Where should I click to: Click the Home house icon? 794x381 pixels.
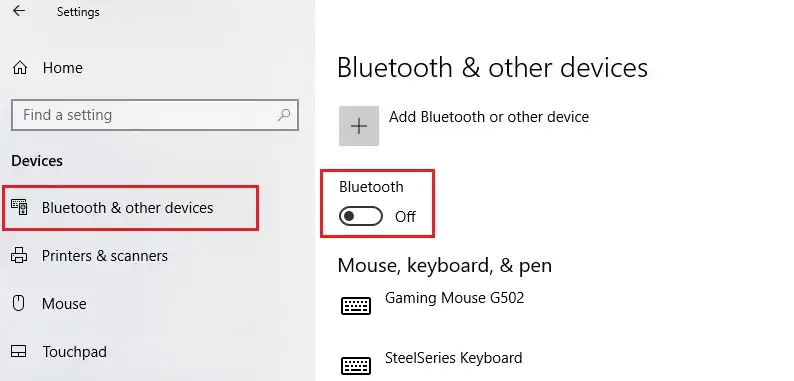(20, 67)
